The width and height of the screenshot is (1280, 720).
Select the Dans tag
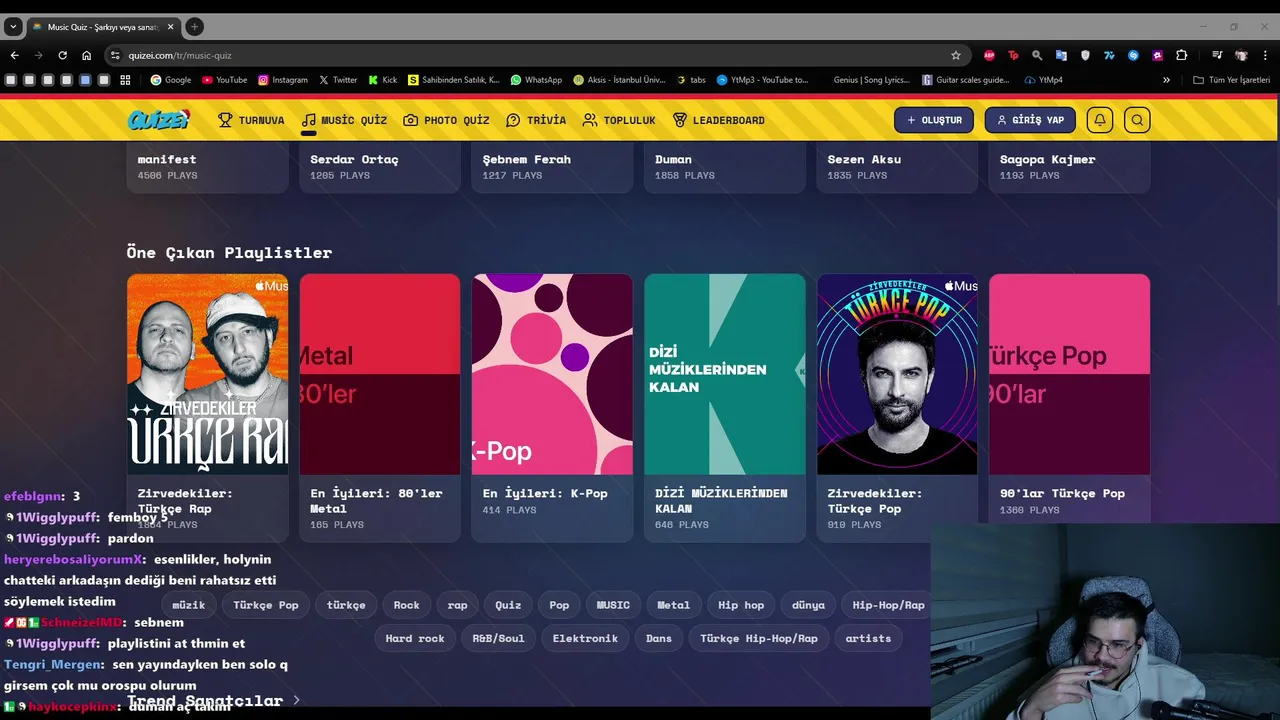(659, 638)
